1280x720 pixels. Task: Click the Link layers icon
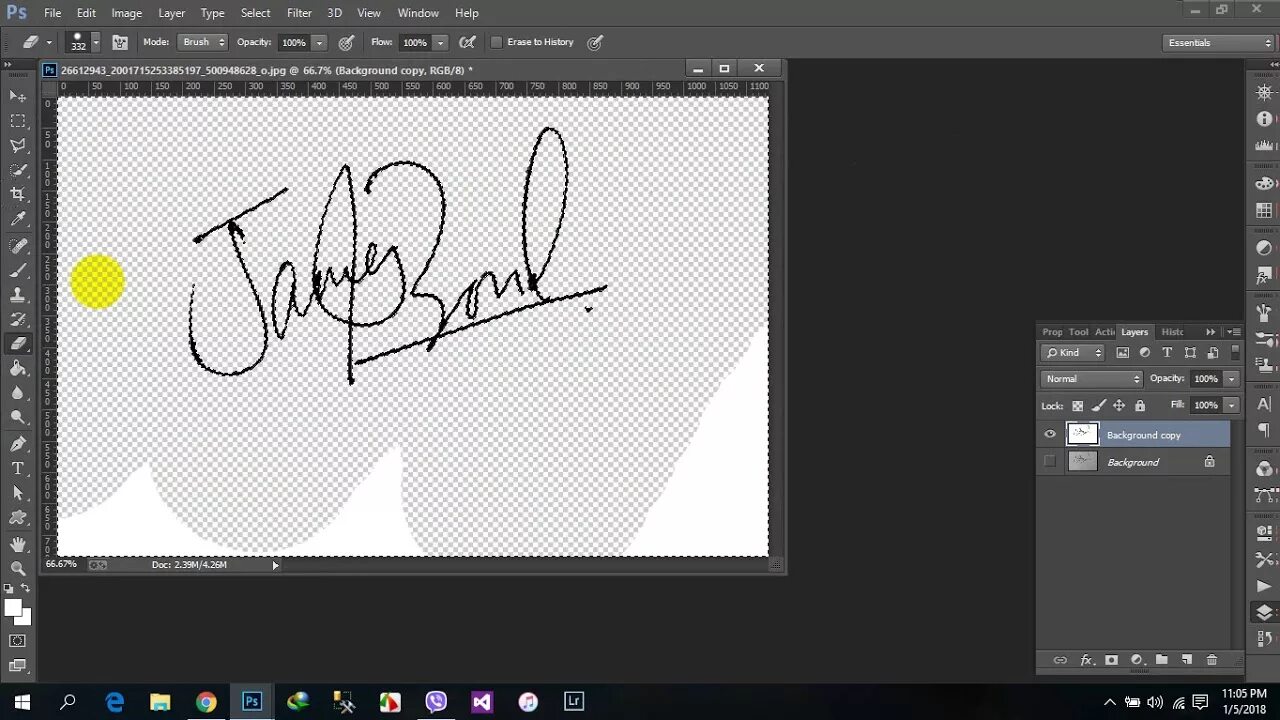point(1060,660)
